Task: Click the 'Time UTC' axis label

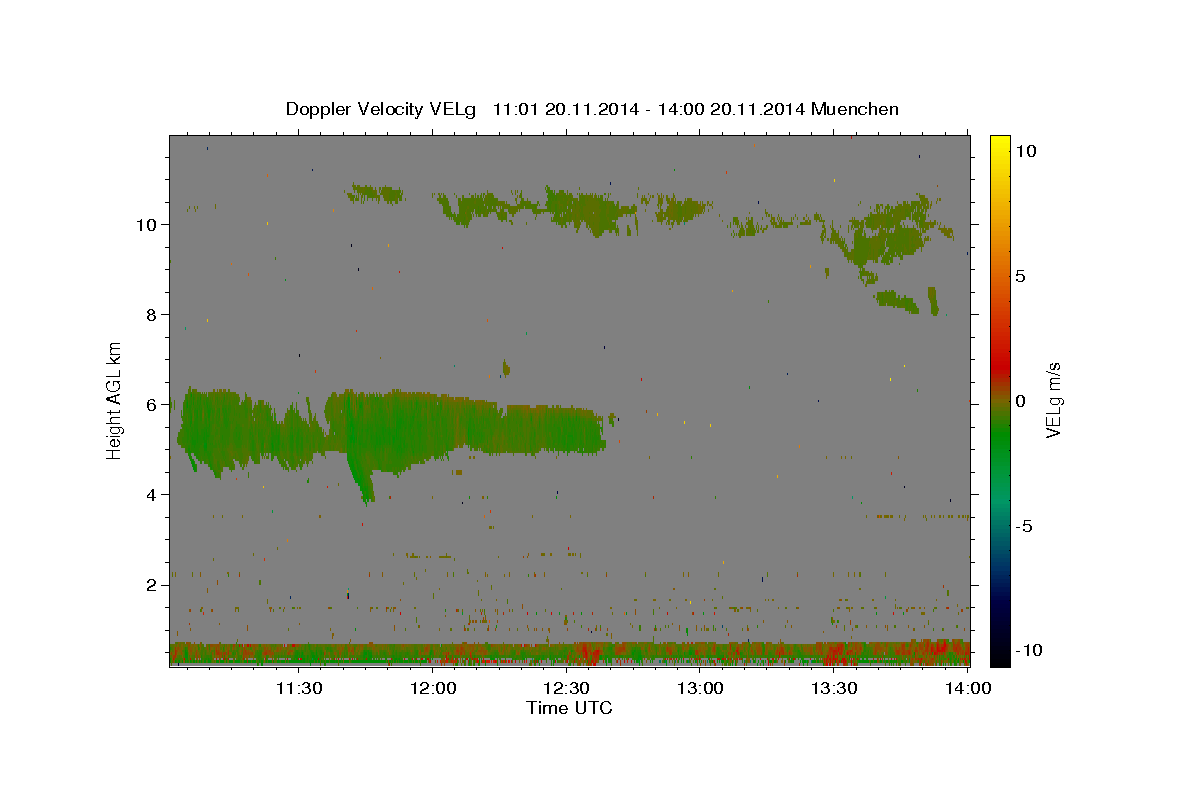Action: pos(569,708)
